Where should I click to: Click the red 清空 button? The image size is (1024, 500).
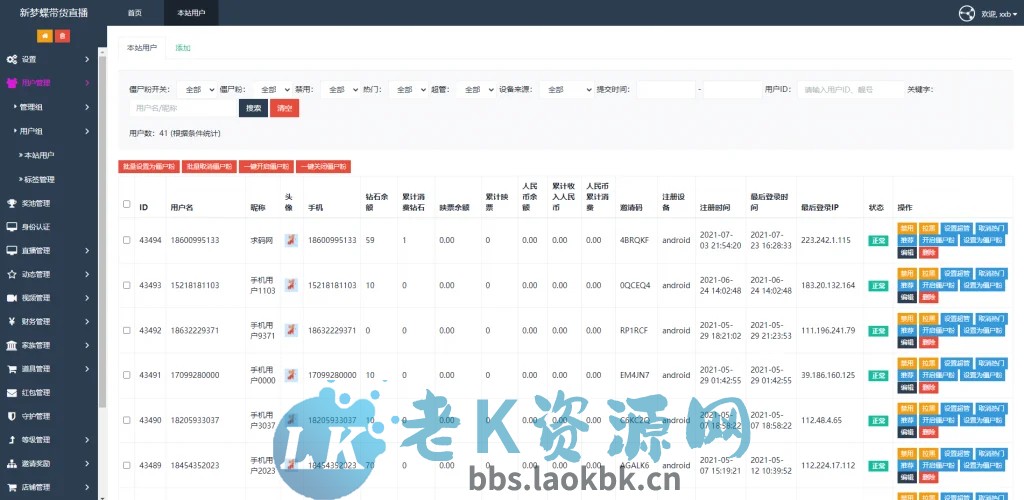pos(285,108)
